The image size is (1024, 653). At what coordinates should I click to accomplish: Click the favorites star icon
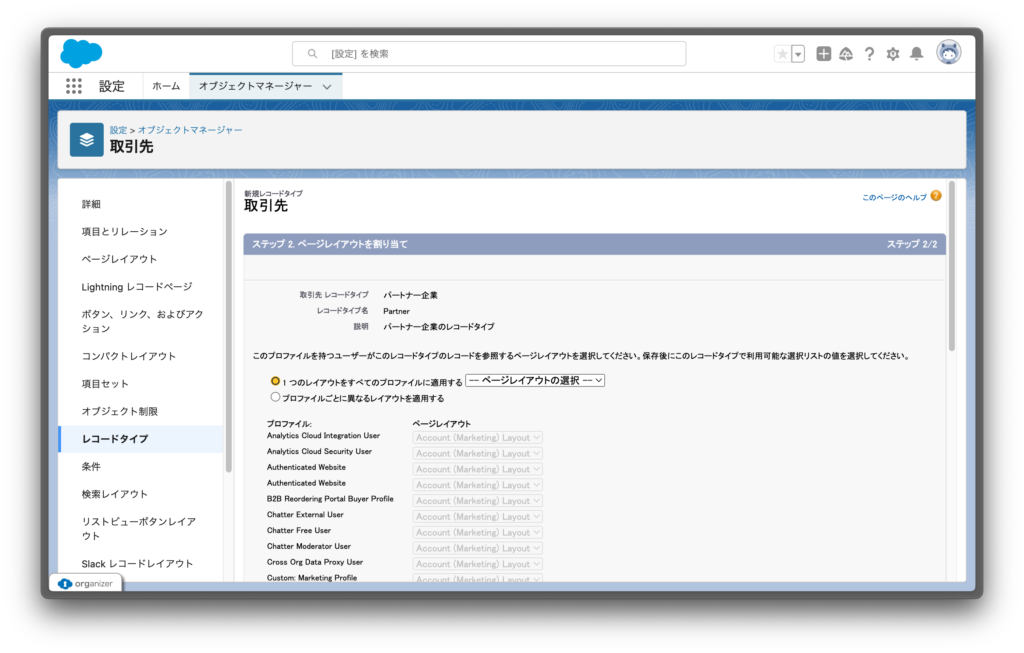point(782,54)
